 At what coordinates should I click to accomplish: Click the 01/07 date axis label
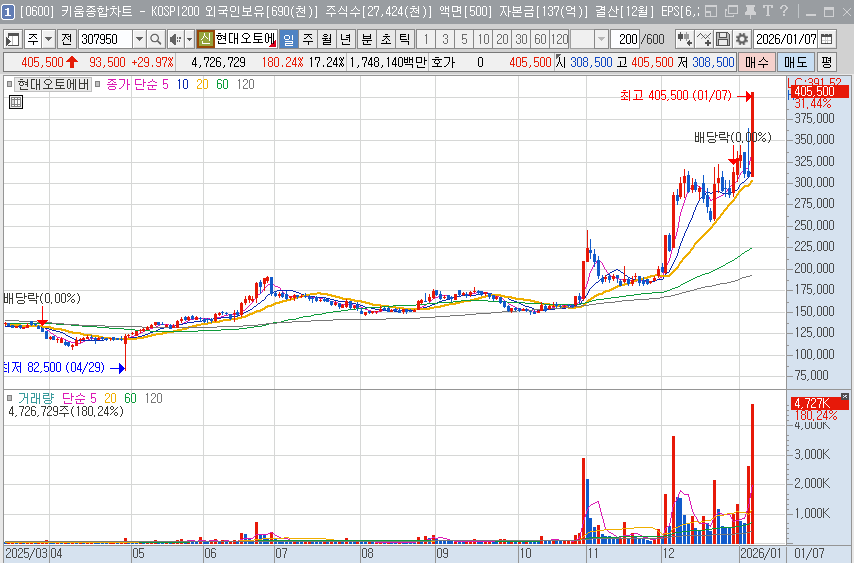point(809,554)
